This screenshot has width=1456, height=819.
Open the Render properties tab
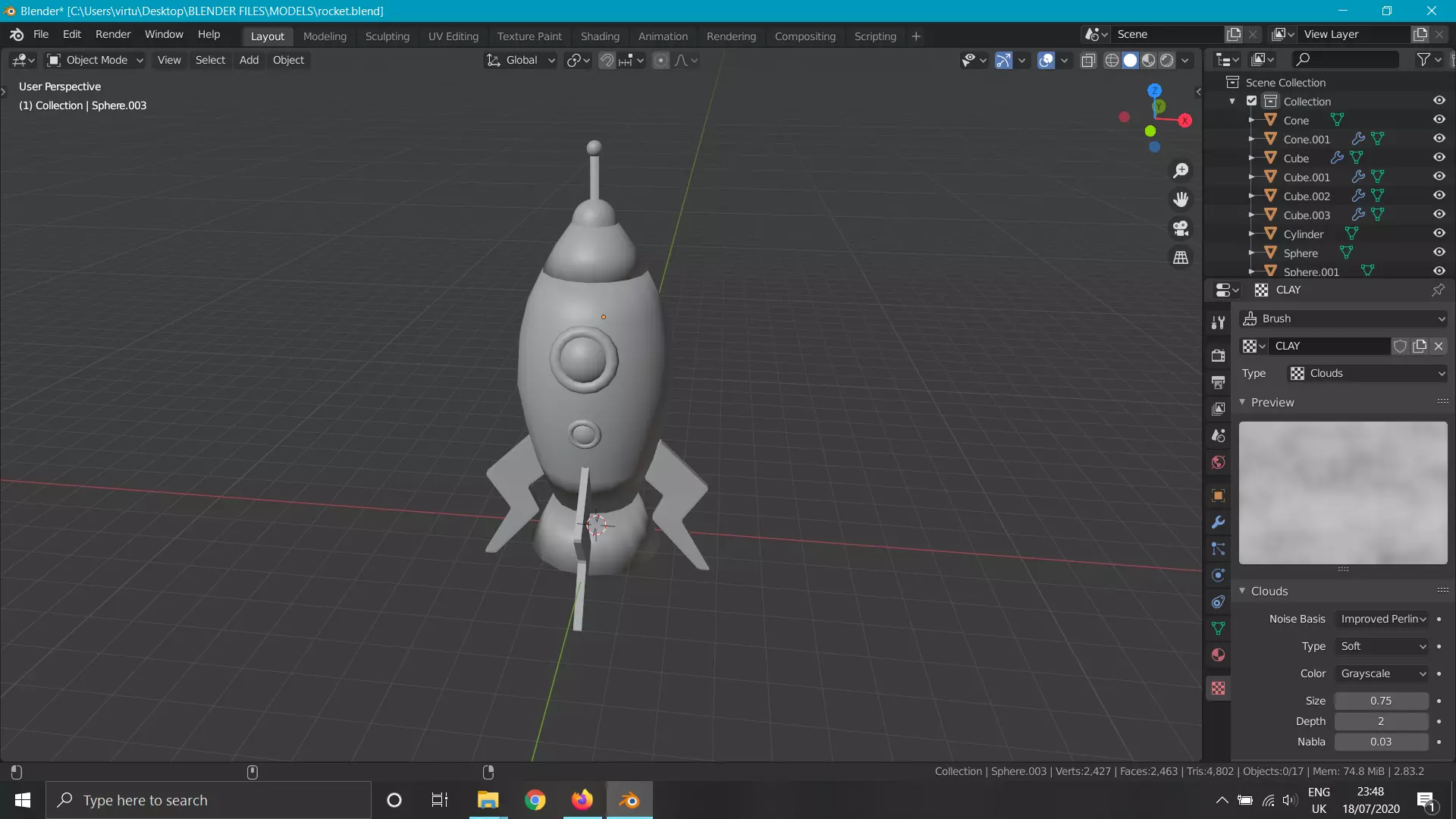1218,356
